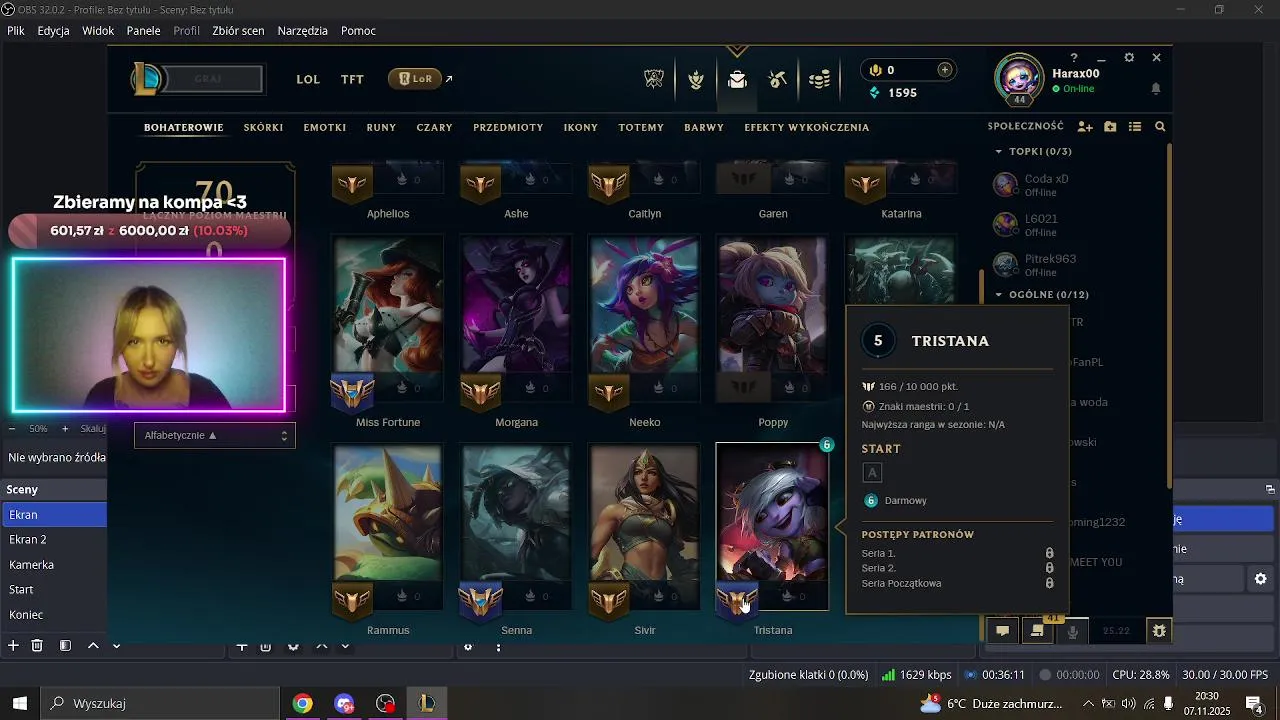The height and width of the screenshot is (720, 1280).
Task: Remove selected scene with trash icon
Action: [x=37, y=646]
